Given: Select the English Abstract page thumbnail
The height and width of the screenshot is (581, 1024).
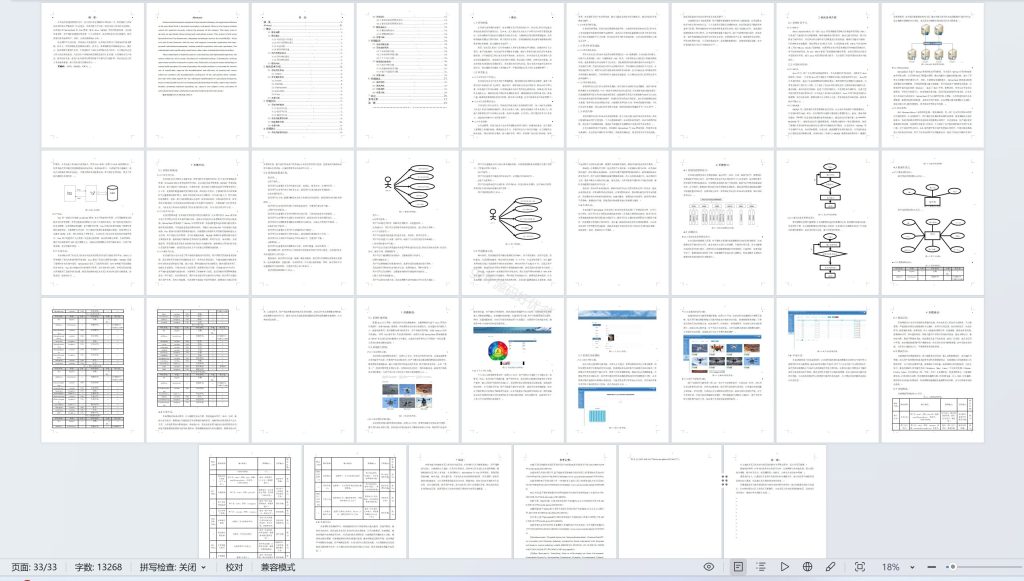Looking at the screenshot, I should [x=198, y=75].
